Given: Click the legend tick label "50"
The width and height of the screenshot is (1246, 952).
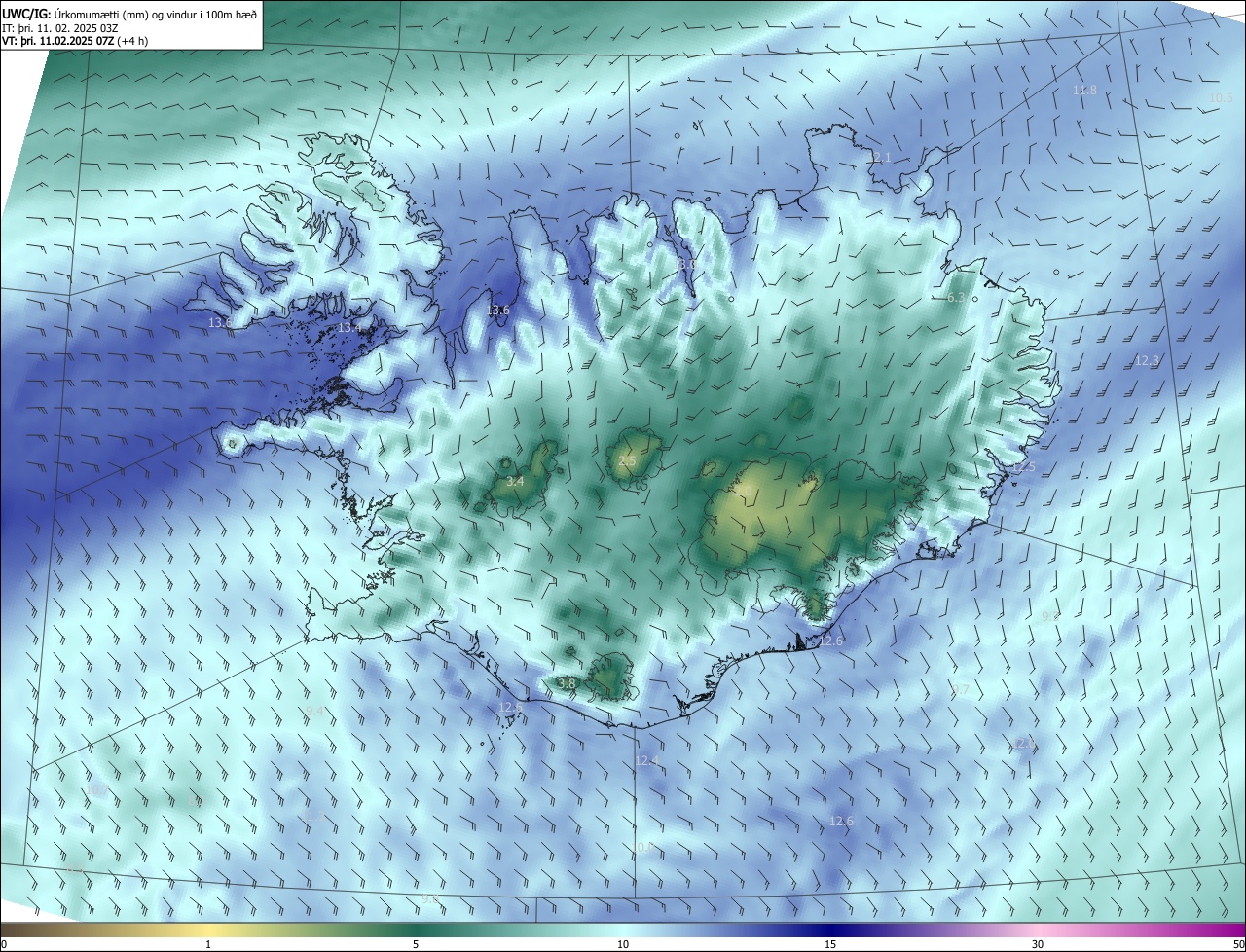Looking at the screenshot, I should pos(1238,944).
